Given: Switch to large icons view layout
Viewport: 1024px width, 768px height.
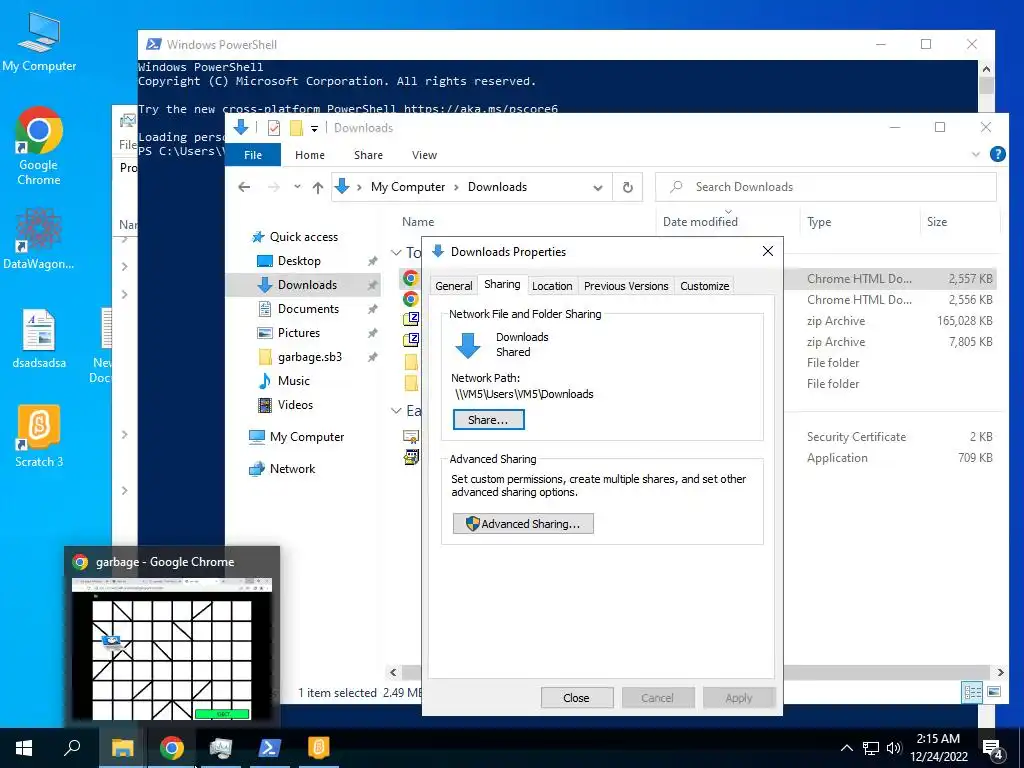Looking at the screenshot, I should pyautogui.click(x=994, y=692).
